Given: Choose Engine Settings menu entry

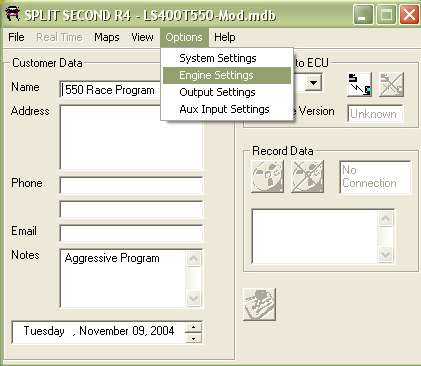Looking at the screenshot, I should (x=227, y=75).
